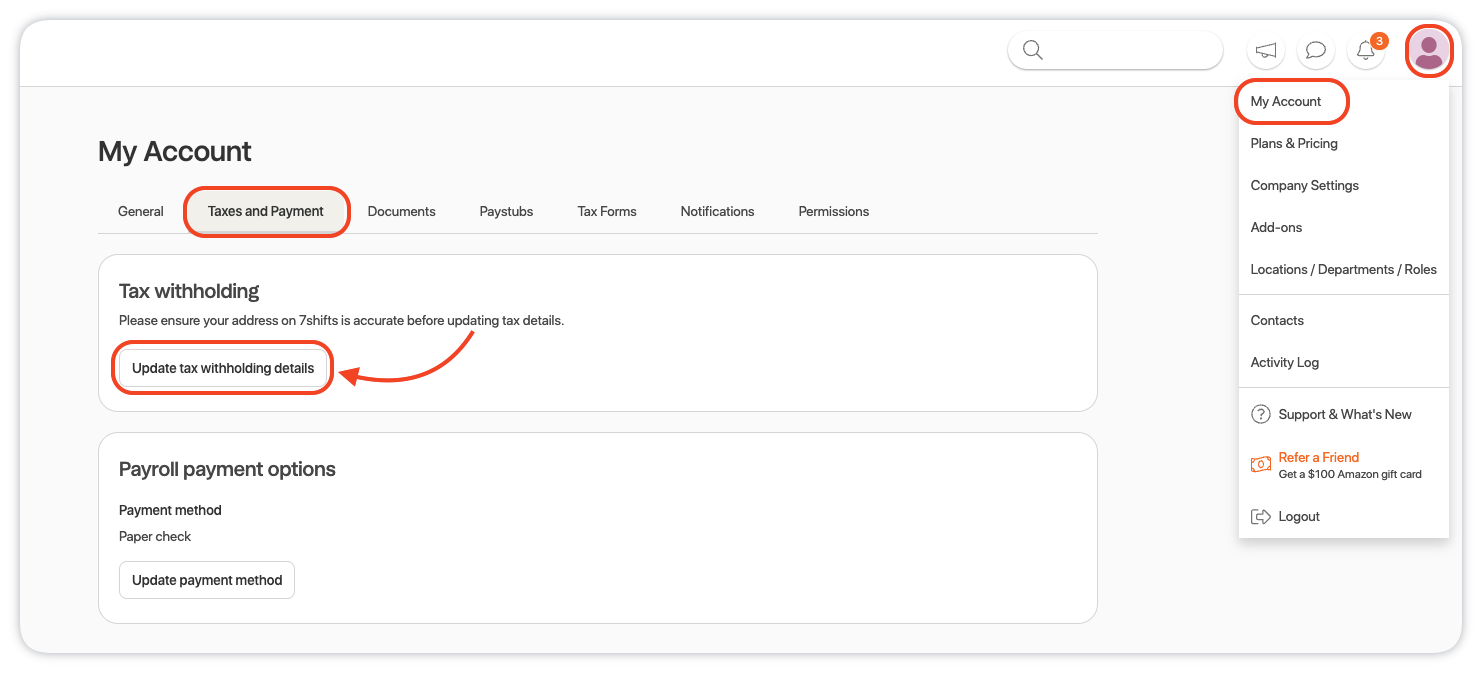
Task: Click the megaphone announcements icon
Action: click(x=1266, y=50)
